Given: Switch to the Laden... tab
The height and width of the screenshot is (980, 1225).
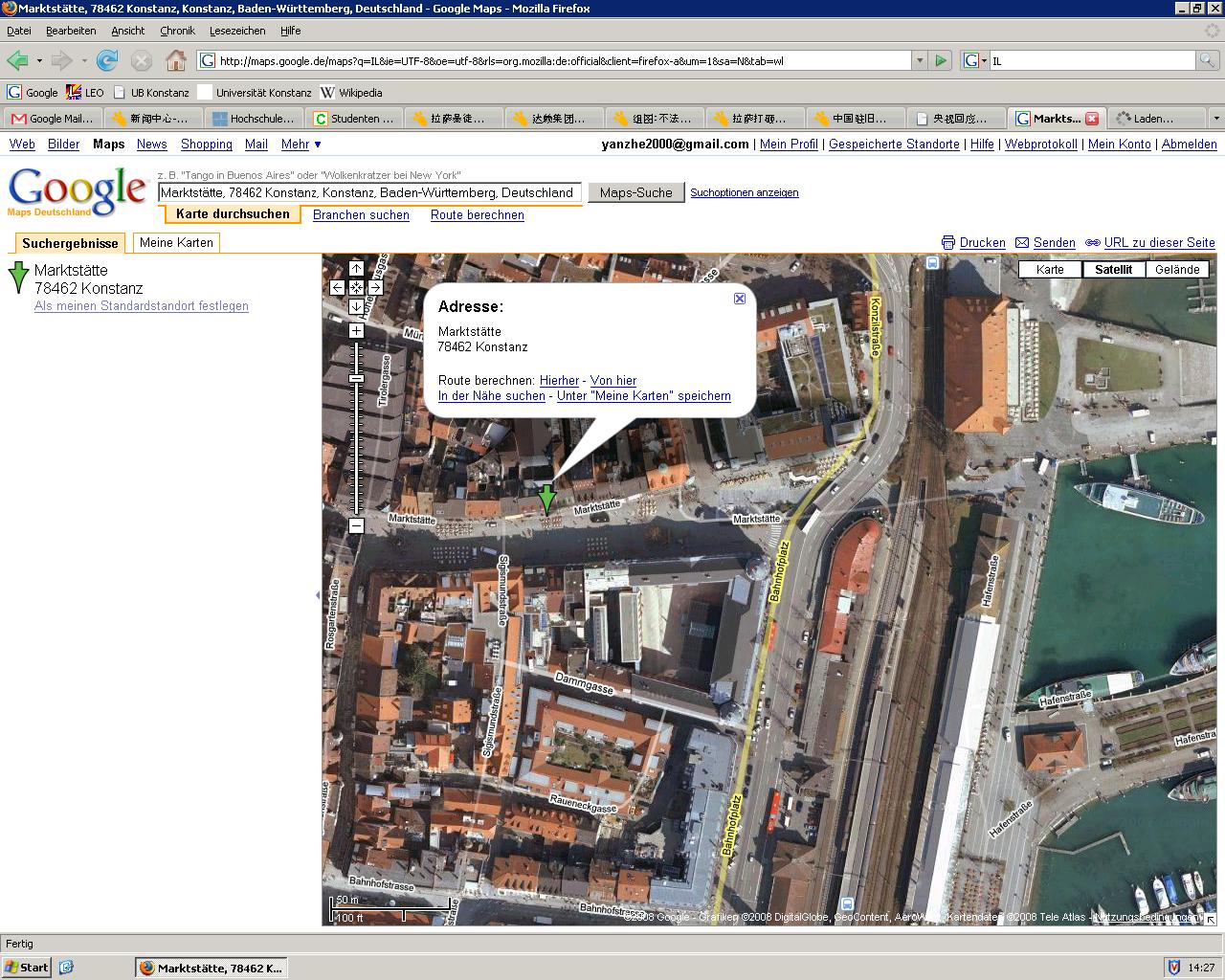Looking at the screenshot, I should (1155, 119).
